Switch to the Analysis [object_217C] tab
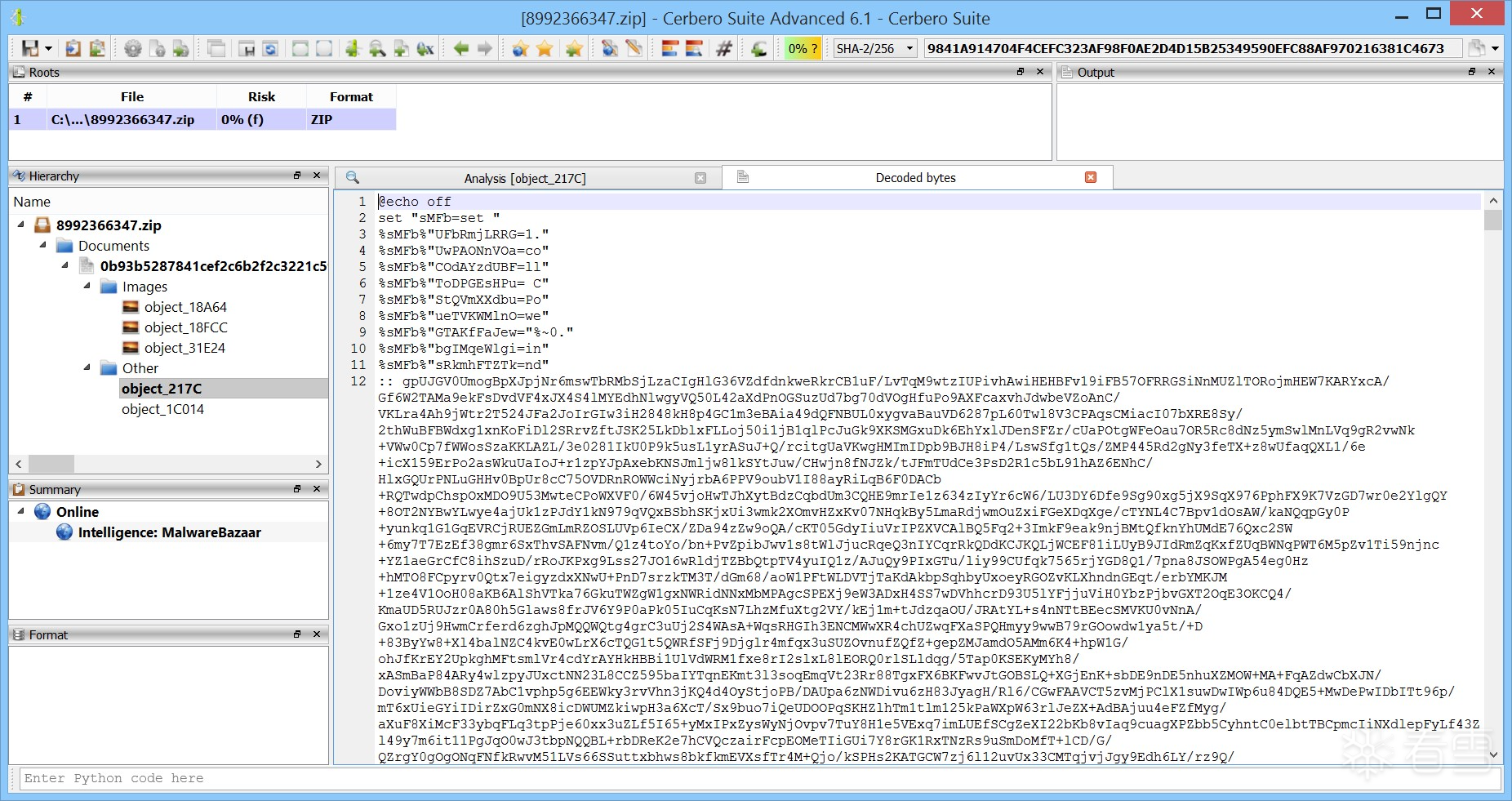The width and height of the screenshot is (1512, 801). (525, 178)
